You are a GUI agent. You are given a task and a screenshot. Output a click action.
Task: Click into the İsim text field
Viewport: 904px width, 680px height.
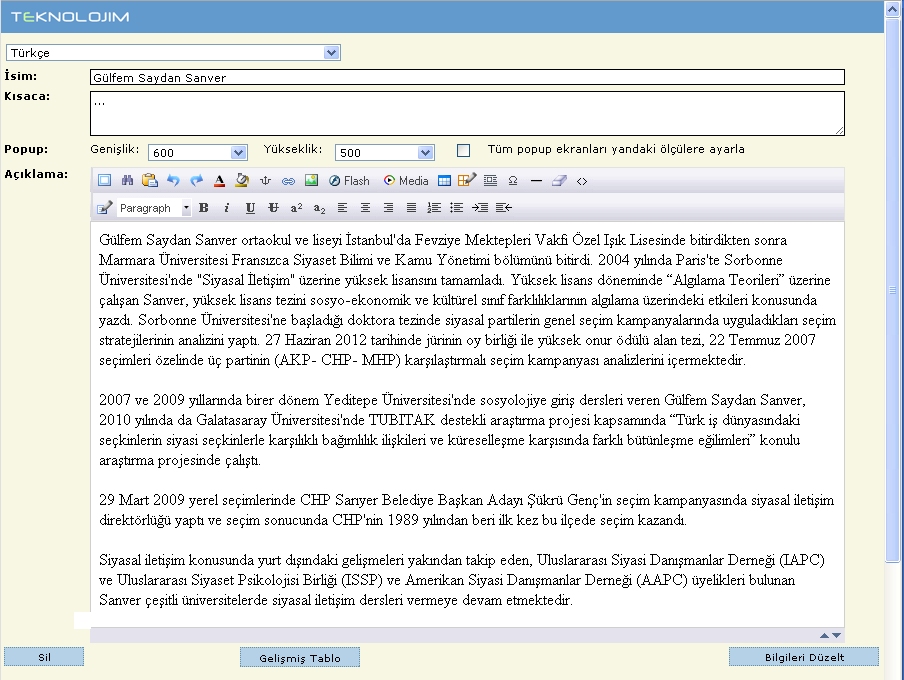pyautogui.click(x=467, y=77)
